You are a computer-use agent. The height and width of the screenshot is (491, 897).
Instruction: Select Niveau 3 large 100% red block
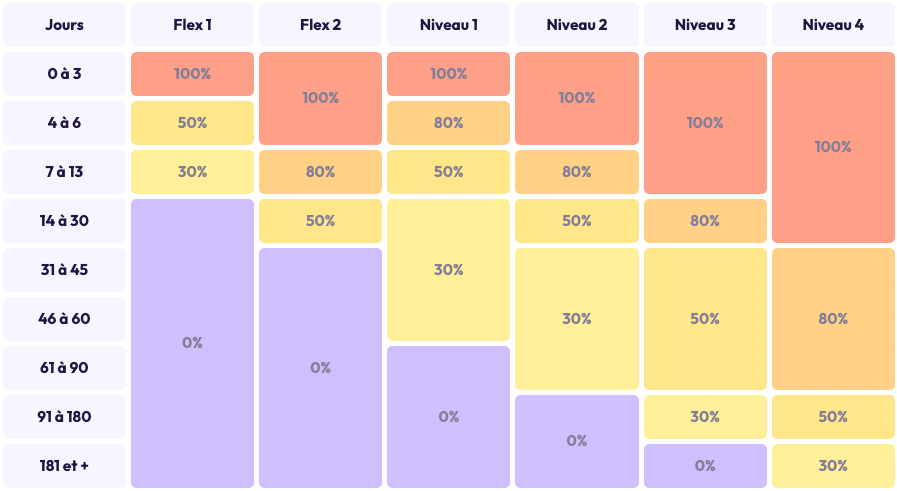tap(705, 123)
